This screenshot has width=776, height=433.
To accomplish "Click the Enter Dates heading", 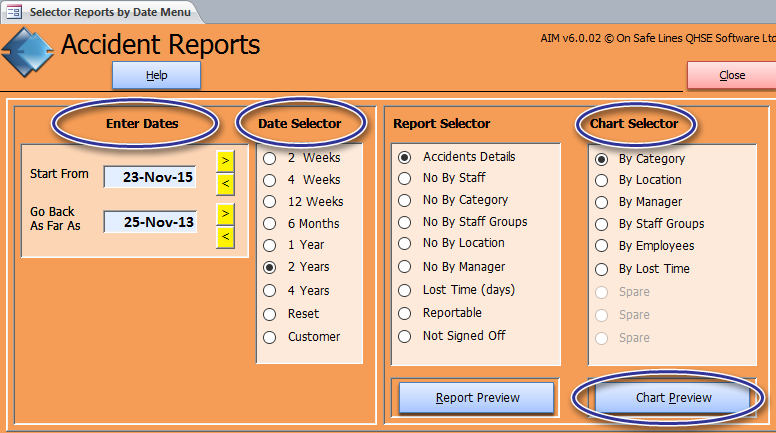I will point(142,123).
